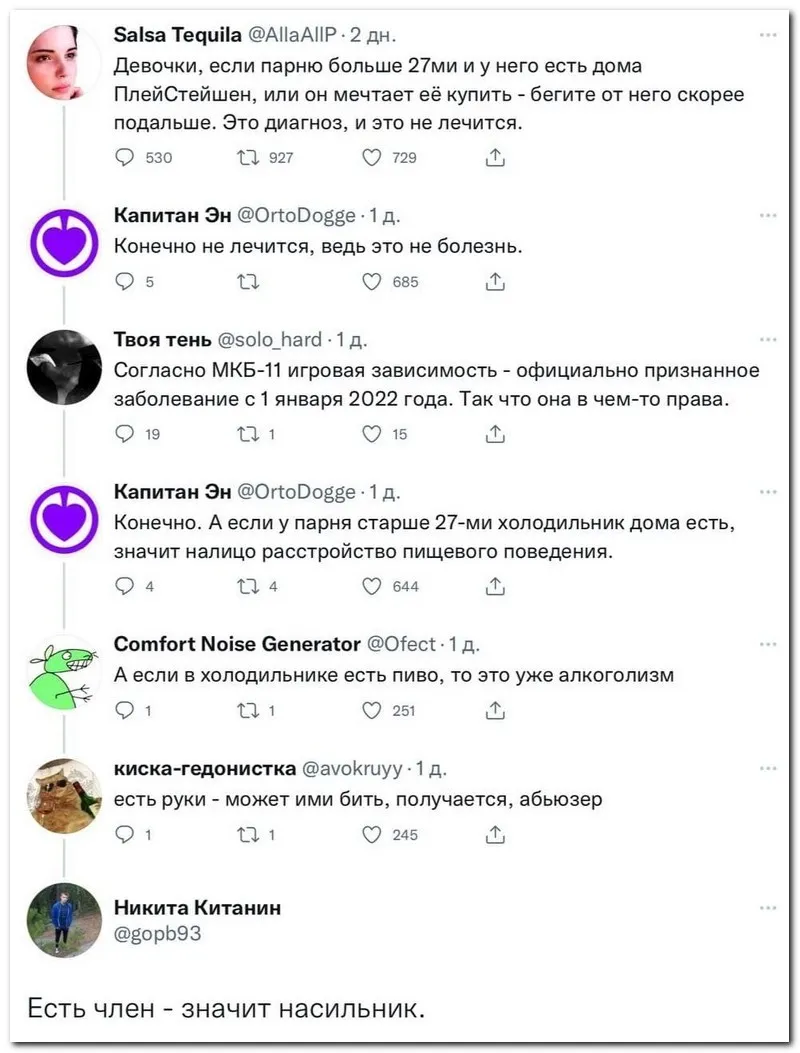Open more options on Salsa Tequila's tweet
This screenshot has height=1053, width=800.
coord(768,35)
